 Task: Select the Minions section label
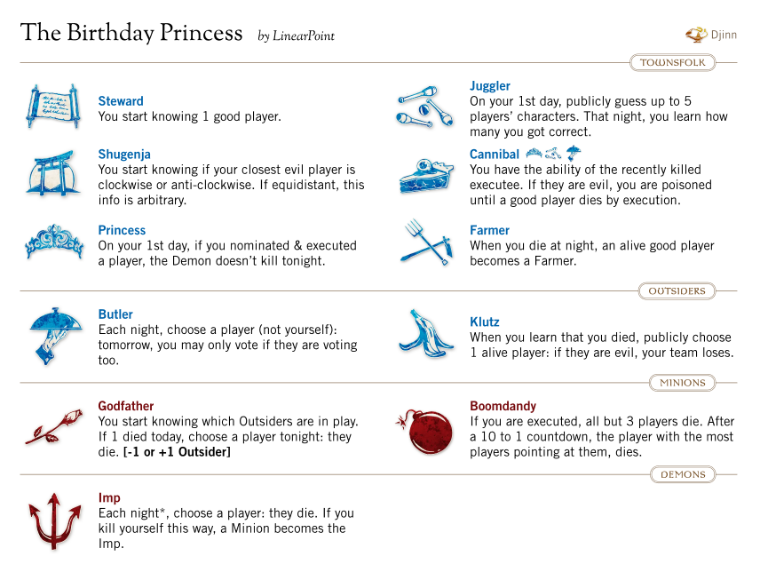682,382
